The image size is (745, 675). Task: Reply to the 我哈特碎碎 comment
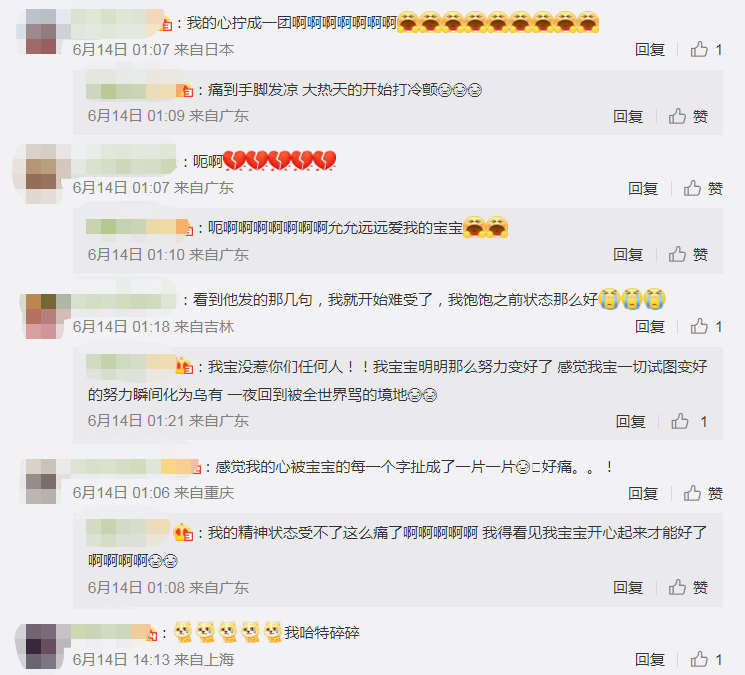[649, 660]
